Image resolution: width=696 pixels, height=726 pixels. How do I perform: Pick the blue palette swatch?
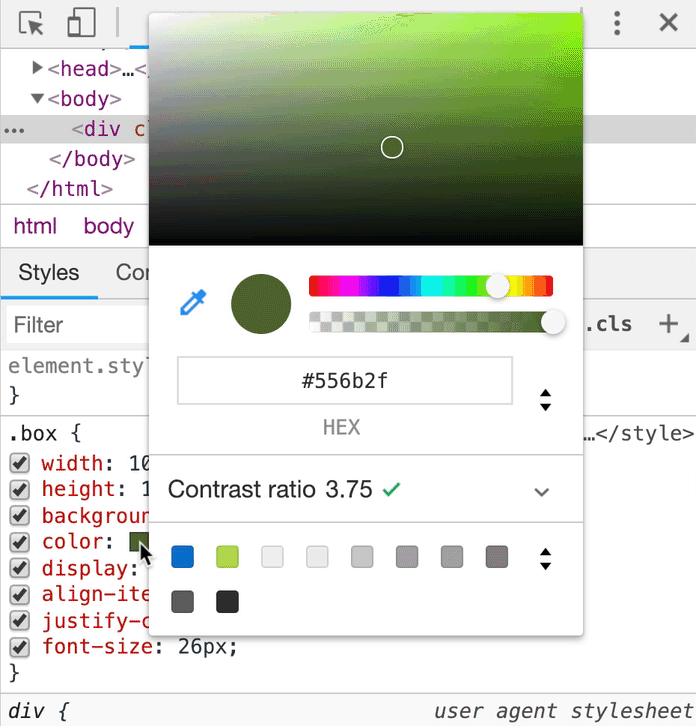[182, 557]
